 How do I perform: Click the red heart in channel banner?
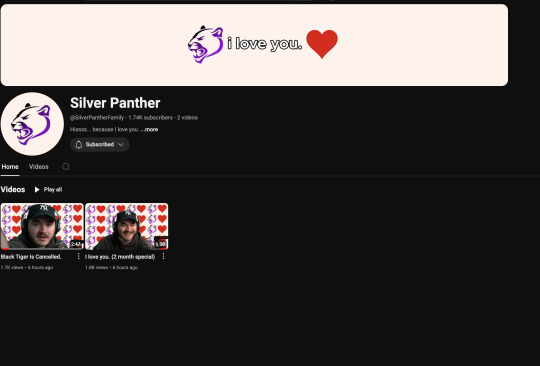point(322,44)
